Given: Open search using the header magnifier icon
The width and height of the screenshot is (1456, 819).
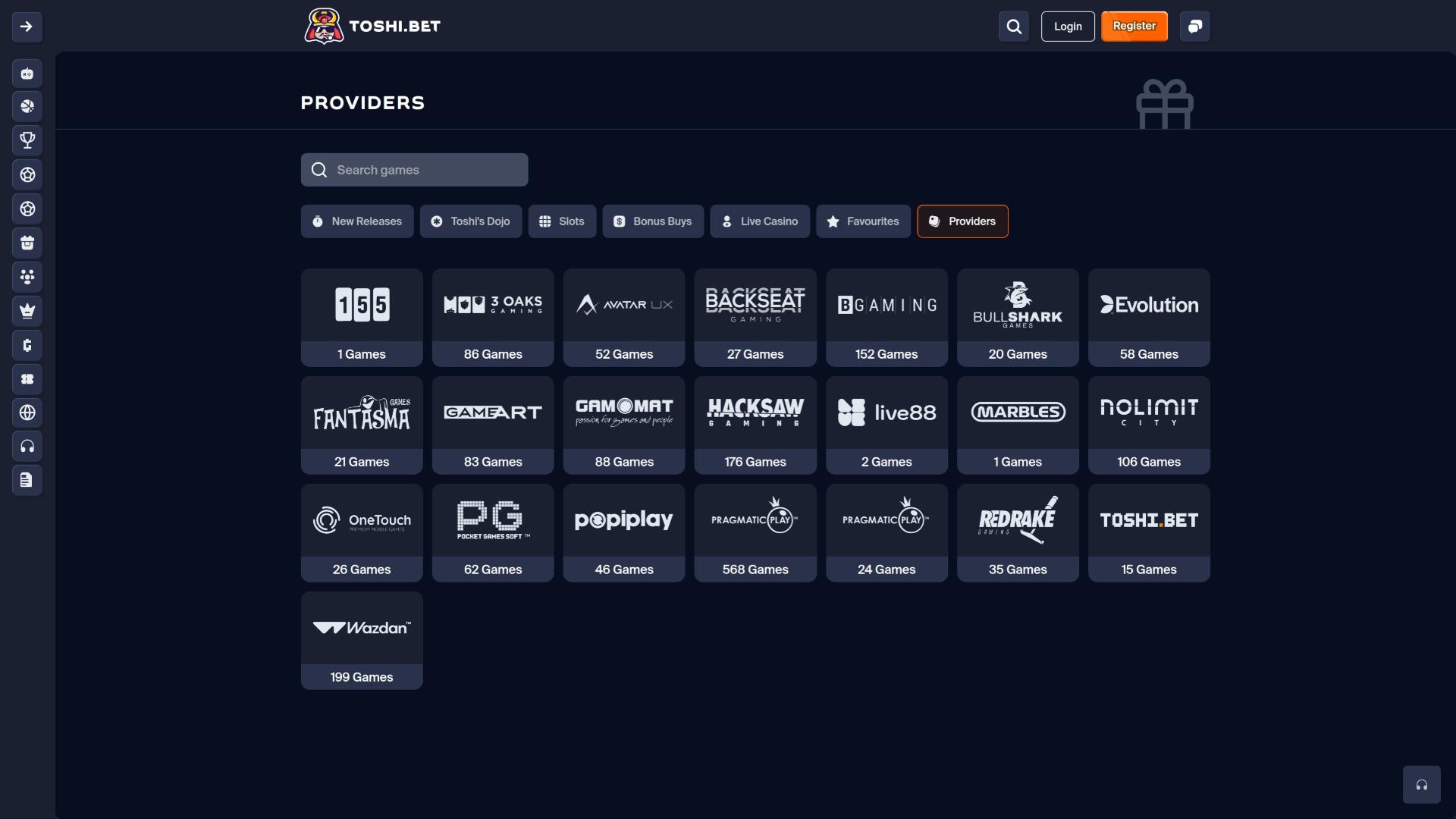Looking at the screenshot, I should click(1014, 27).
